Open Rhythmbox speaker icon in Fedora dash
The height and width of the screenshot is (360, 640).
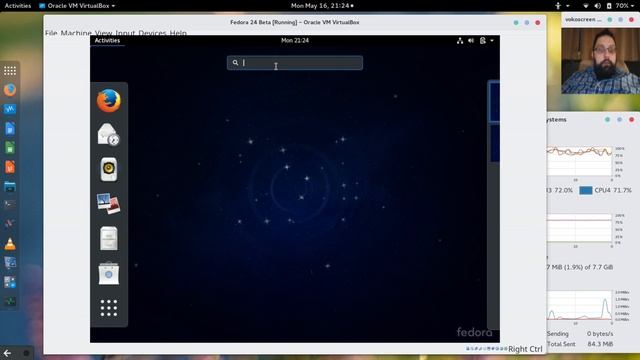pos(109,169)
